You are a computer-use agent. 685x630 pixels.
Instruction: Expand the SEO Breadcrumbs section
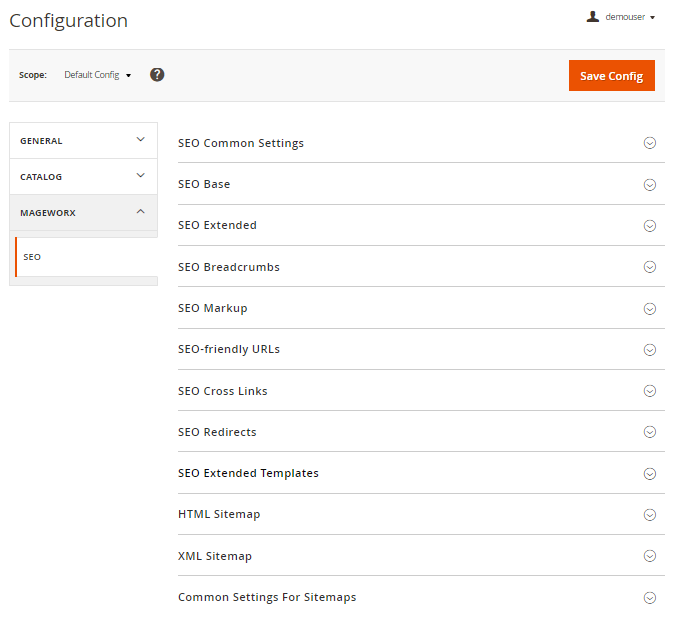pos(229,267)
